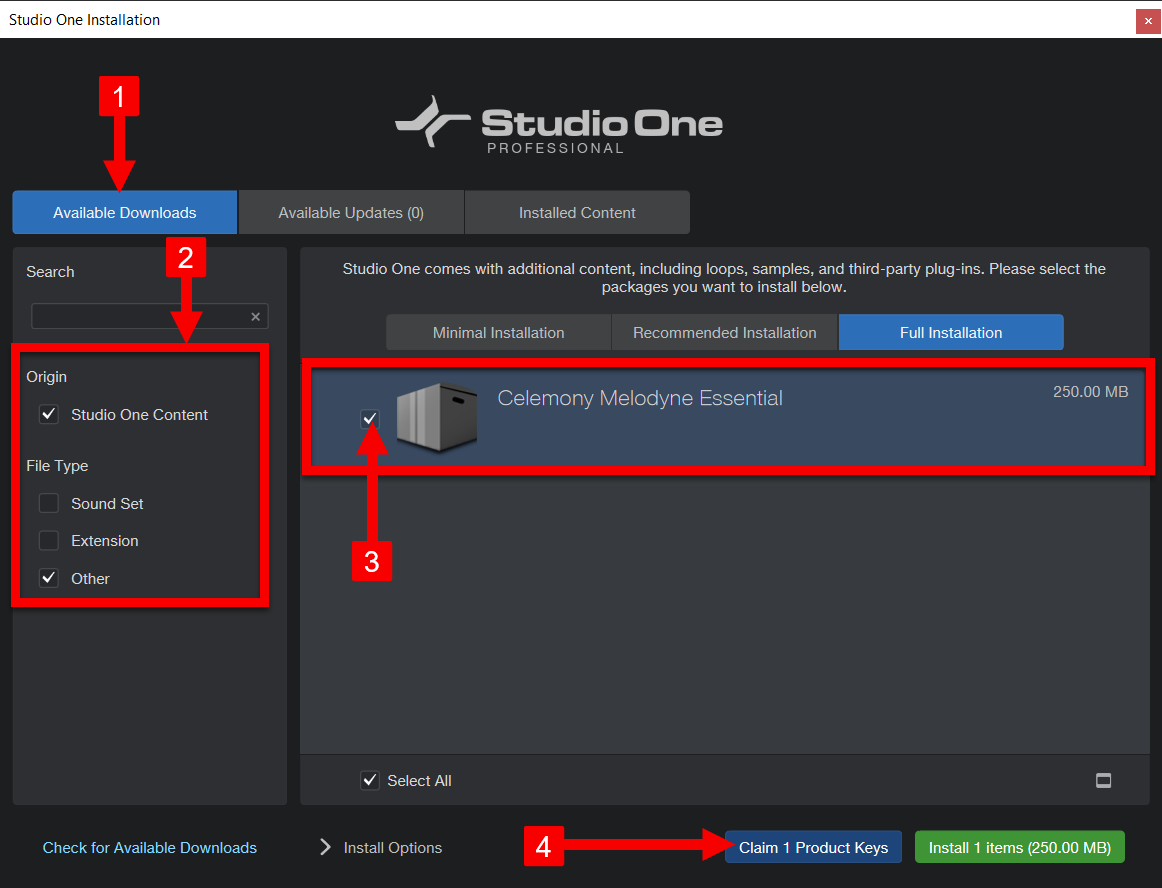Uncheck Celemony Melodyne Essential
The width and height of the screenshot is (1162, 888).
click(370, 418)
